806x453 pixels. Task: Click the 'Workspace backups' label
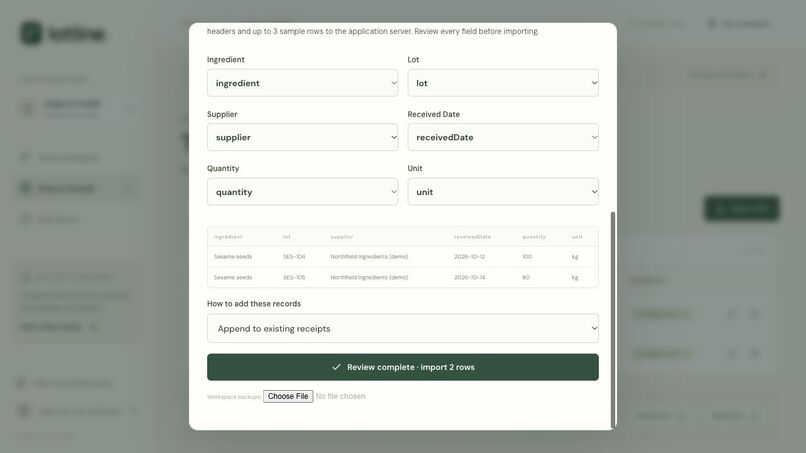(x=234, y=397)
